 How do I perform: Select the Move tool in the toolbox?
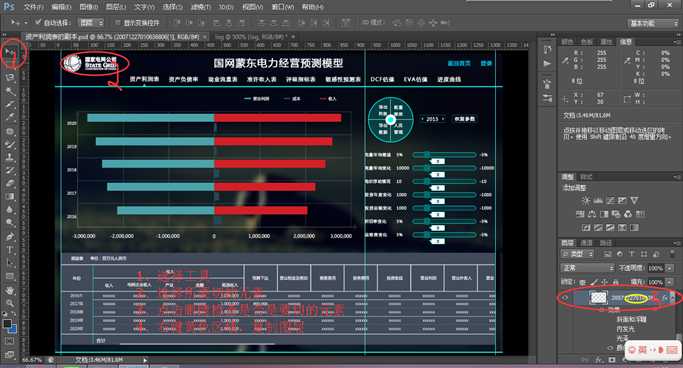point(10,52)
